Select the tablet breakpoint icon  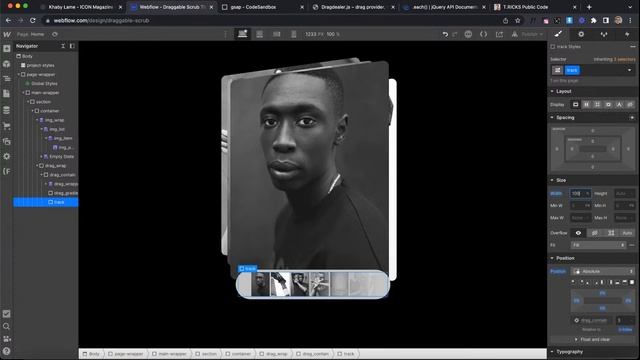pos(260,34)
